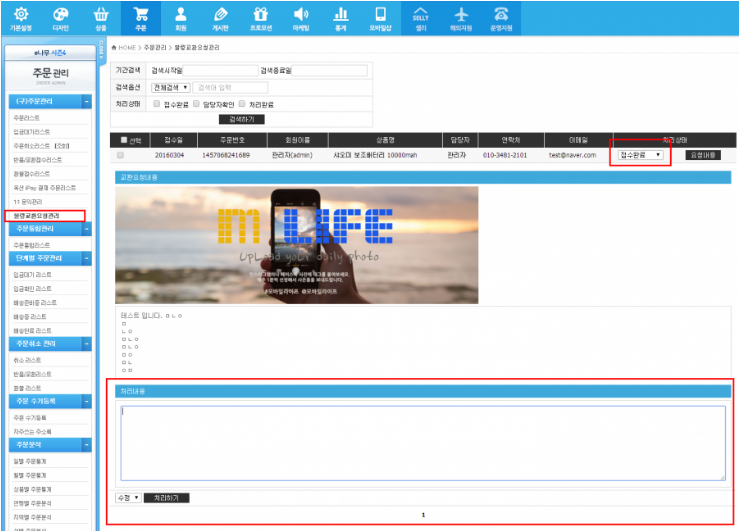
Task: Open 입금대기 리스트 in the sidebar
Action: tap(33, 273)
